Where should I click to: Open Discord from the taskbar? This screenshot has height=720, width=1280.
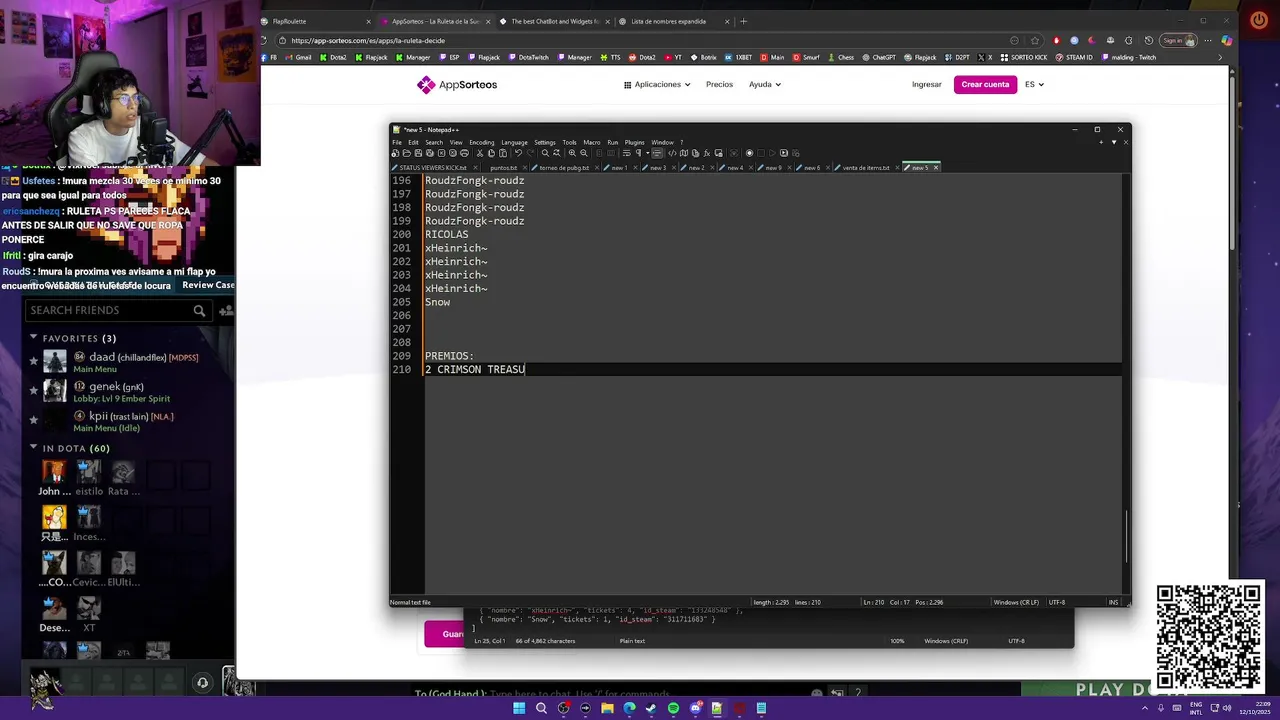click(x=695, y=708)
